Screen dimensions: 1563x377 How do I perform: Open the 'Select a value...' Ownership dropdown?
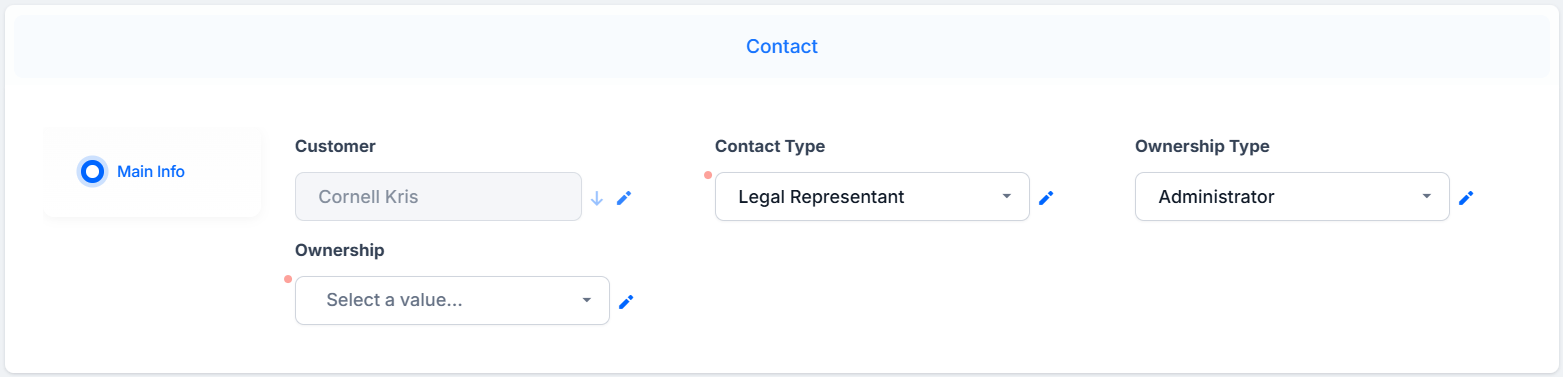coord(452,300)
